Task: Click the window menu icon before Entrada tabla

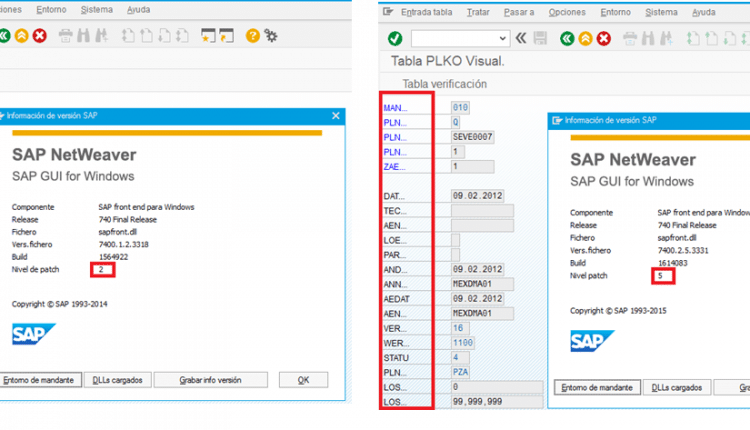Action: [388, 12]
